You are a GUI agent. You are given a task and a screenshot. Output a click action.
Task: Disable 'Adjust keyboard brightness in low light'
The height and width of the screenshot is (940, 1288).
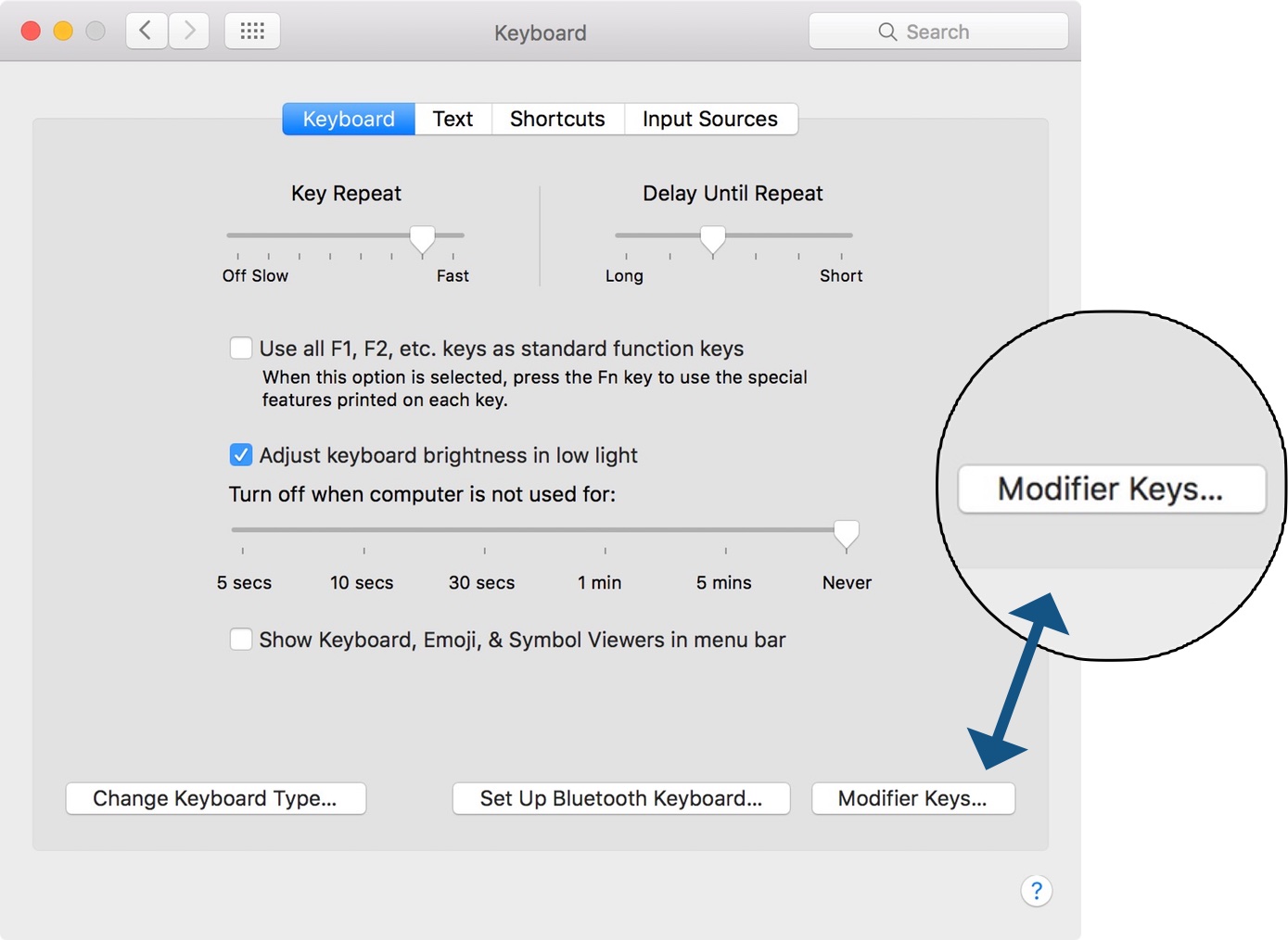coord(240,454)
